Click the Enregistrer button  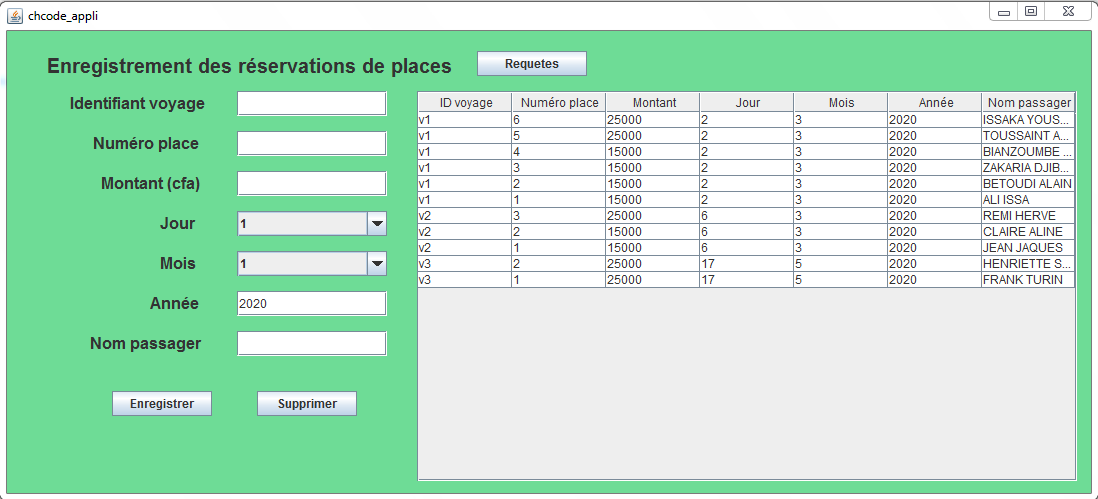pyautogui.click(x=162, y=404)
